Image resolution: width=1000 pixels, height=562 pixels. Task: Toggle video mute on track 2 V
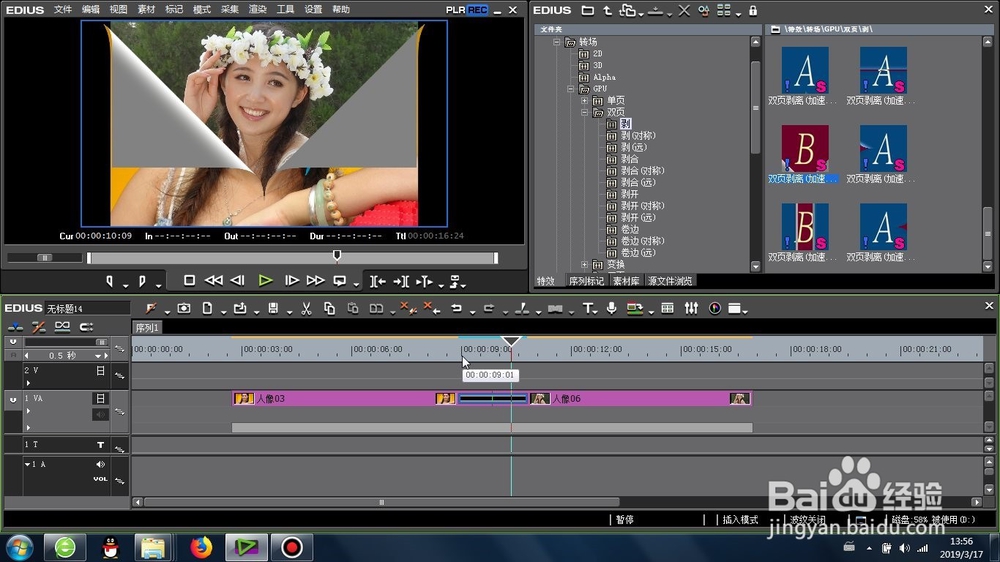tap(100, 371)
